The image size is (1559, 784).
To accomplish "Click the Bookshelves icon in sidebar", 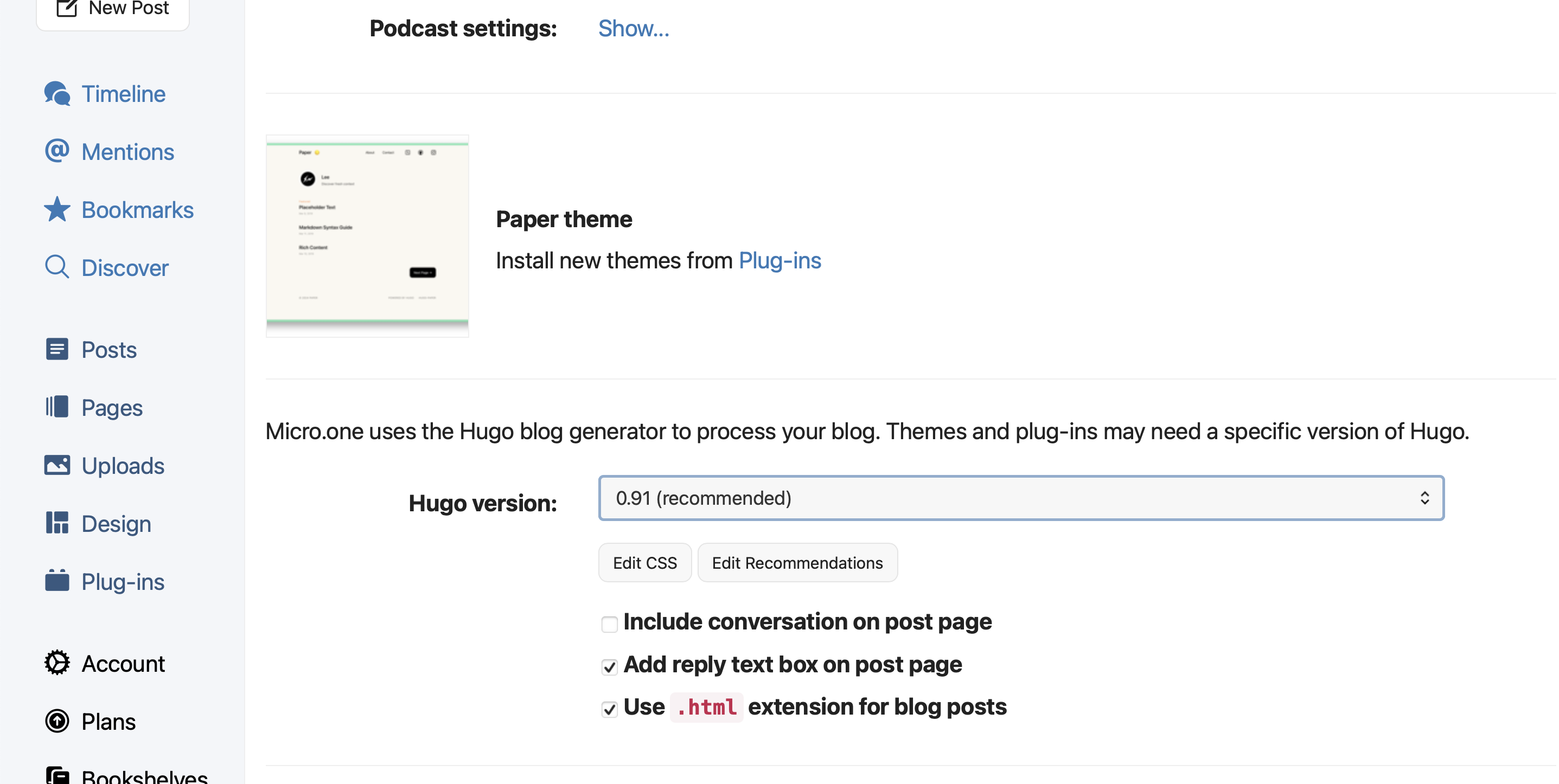I will [x=57, y=775].
